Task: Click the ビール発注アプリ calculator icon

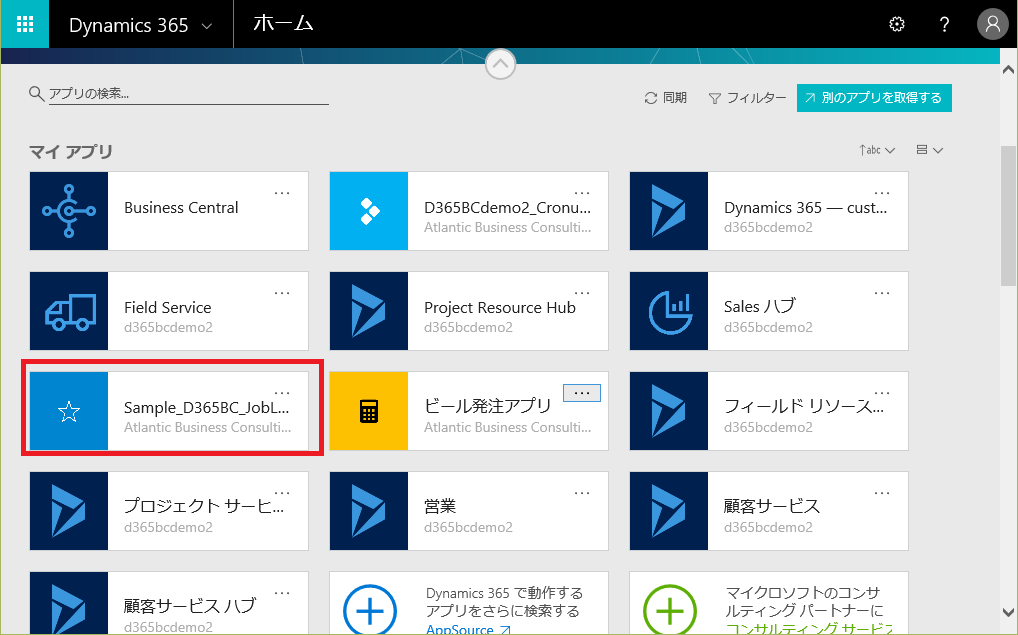Action: click(369, 411)
